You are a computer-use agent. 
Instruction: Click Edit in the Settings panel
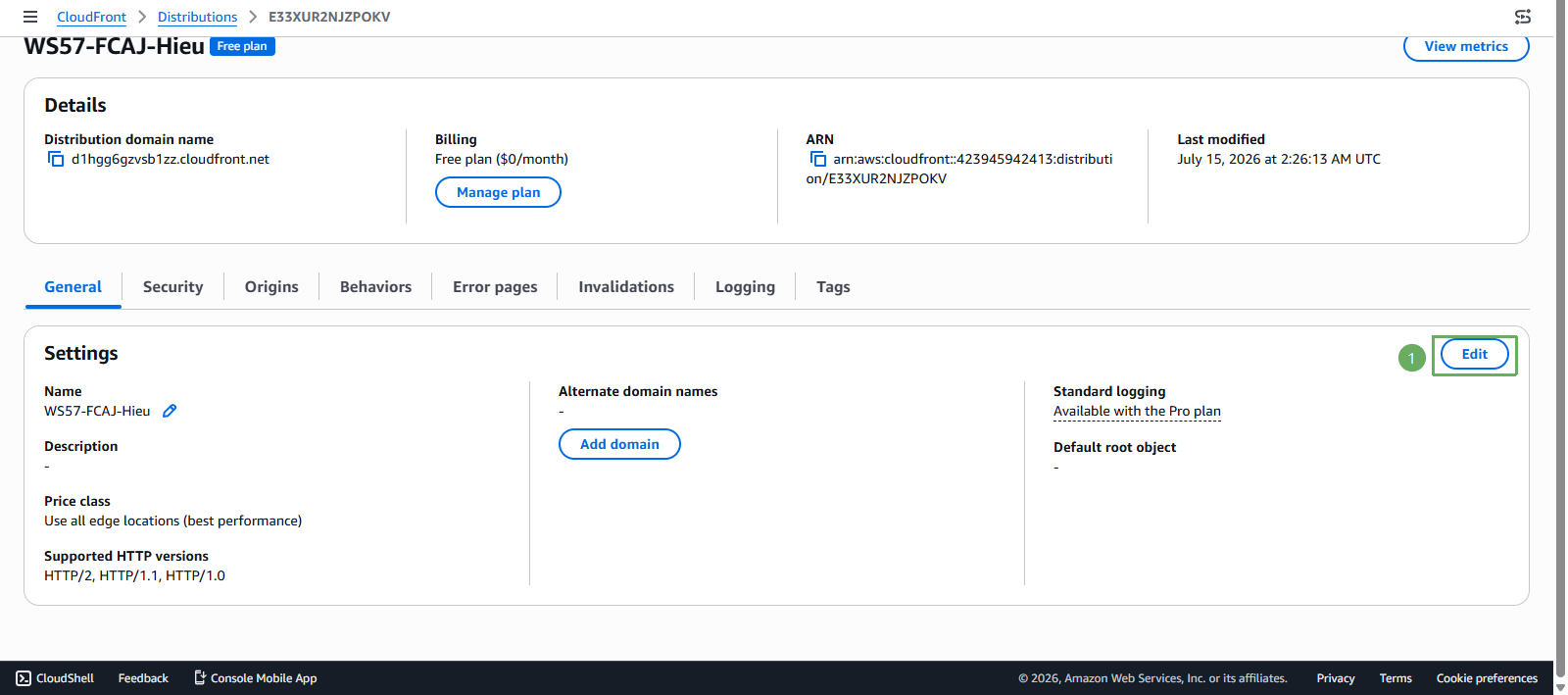[1475, 354]
